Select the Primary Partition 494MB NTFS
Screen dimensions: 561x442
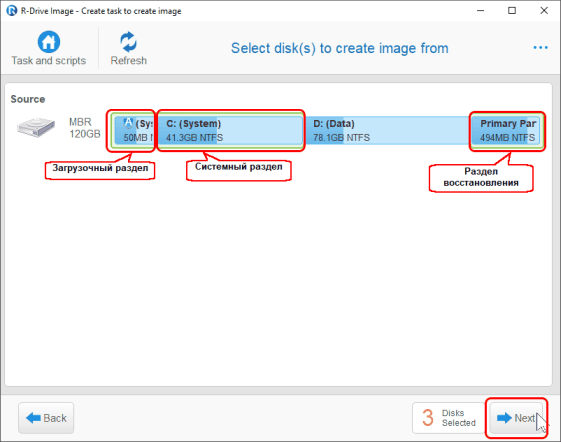pyautogui.click(x=506, y=130)
